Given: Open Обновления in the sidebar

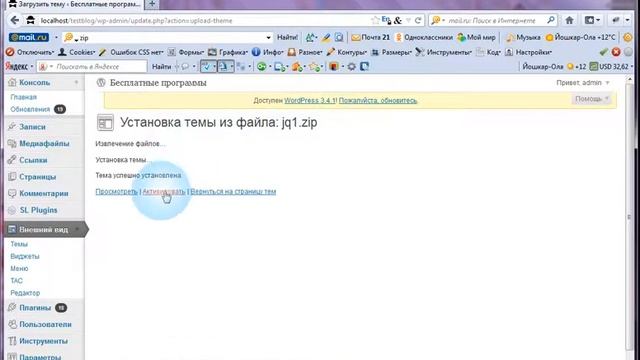Looking at the screenshot, I should coord(30,109).
